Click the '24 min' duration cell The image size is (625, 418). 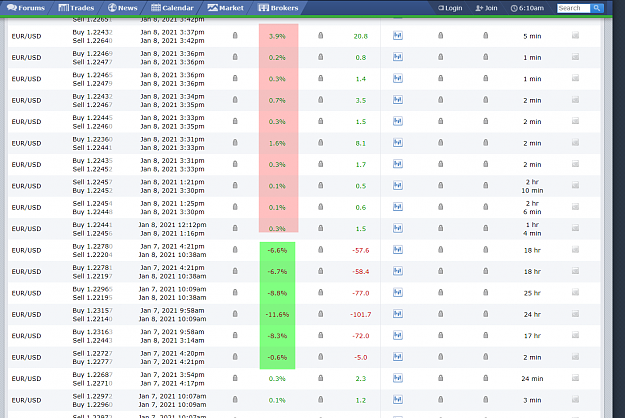coord(532,379)
